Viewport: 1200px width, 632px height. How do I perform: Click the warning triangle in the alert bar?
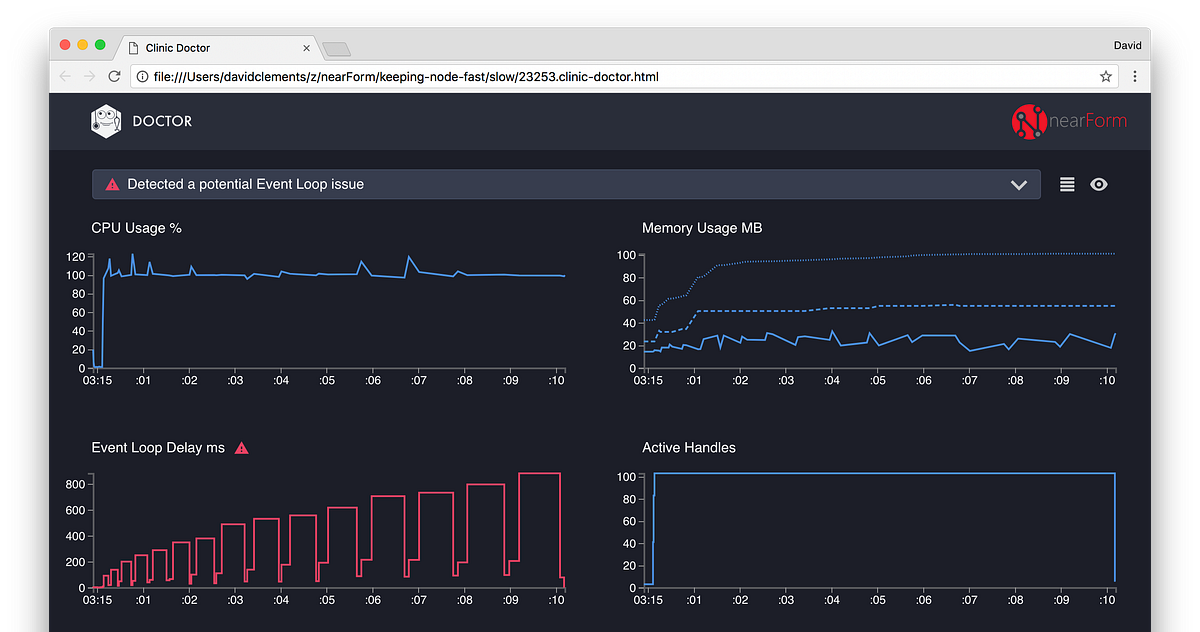click(x=112, y=184)
